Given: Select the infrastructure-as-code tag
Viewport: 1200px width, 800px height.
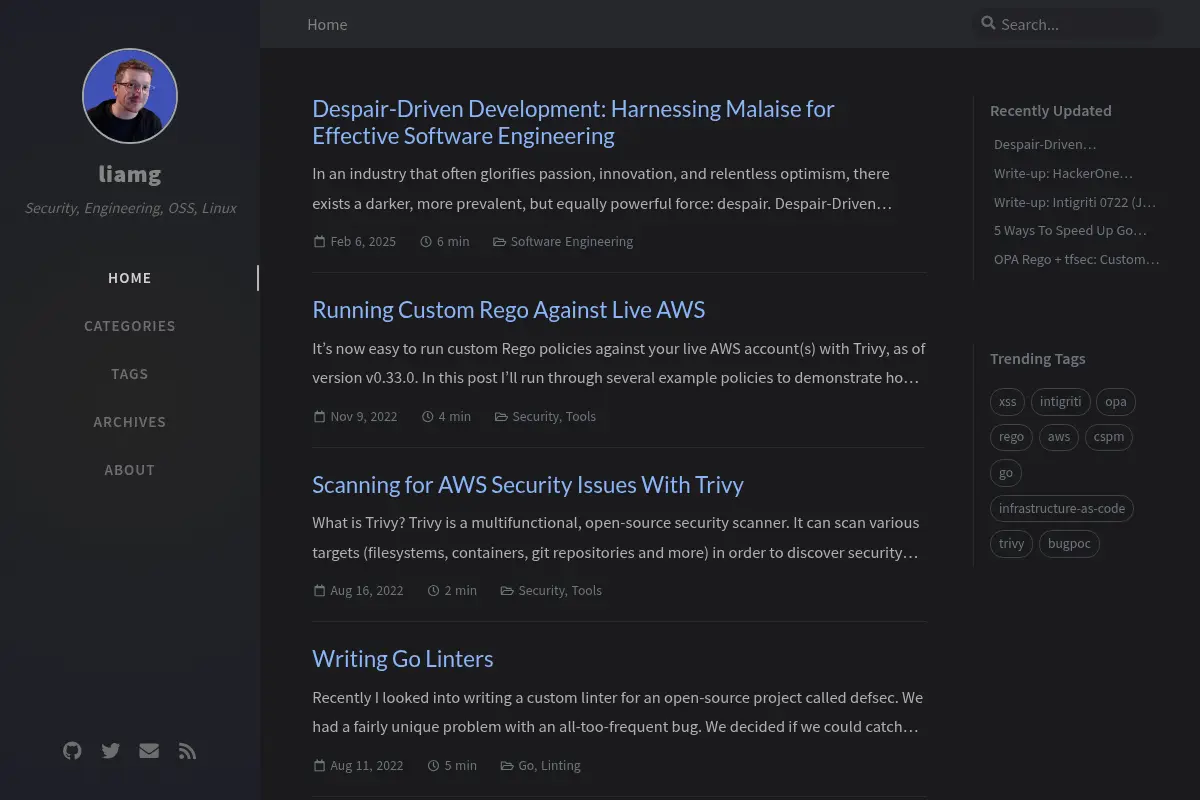Looking at the screenshot, I should 1062,508.
